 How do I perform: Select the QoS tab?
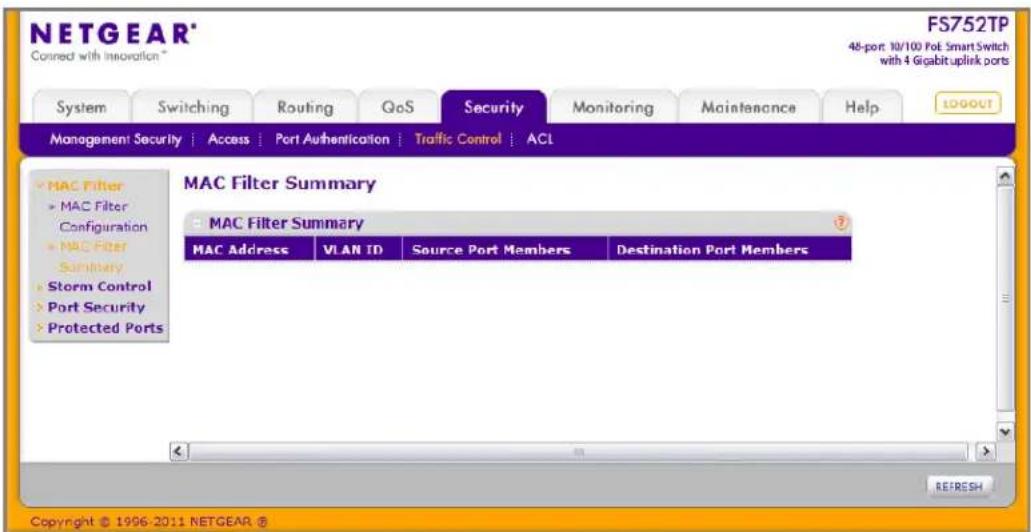[398, 107]
